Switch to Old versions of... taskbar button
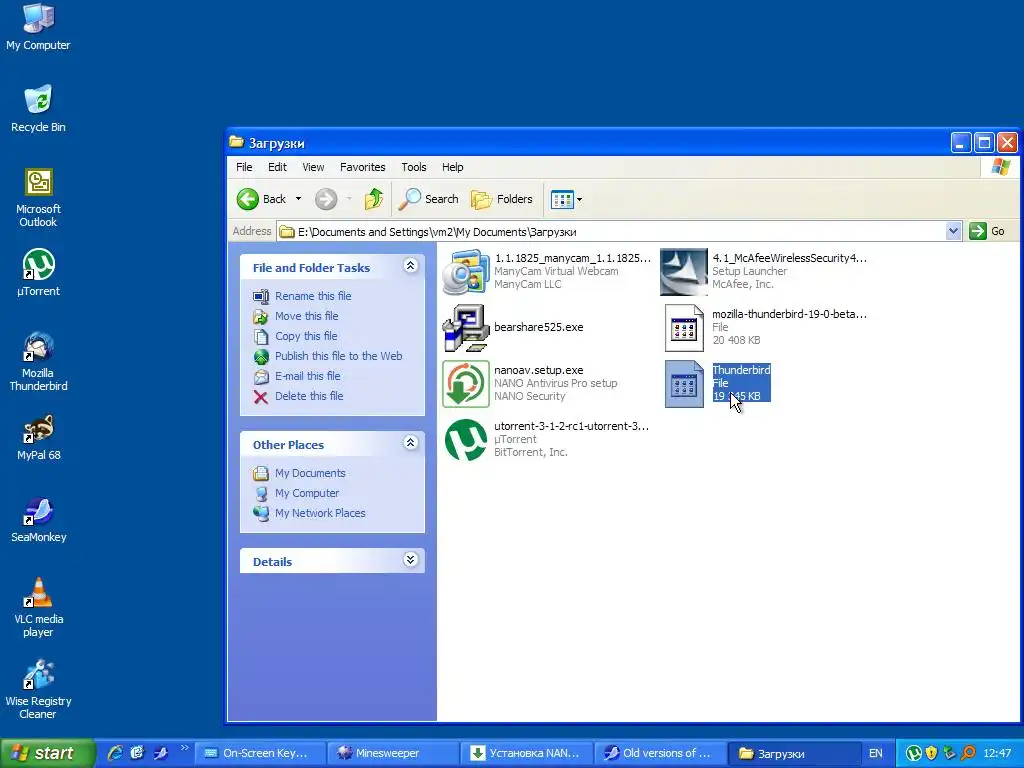1024x768 pixels. click(660, 753)
